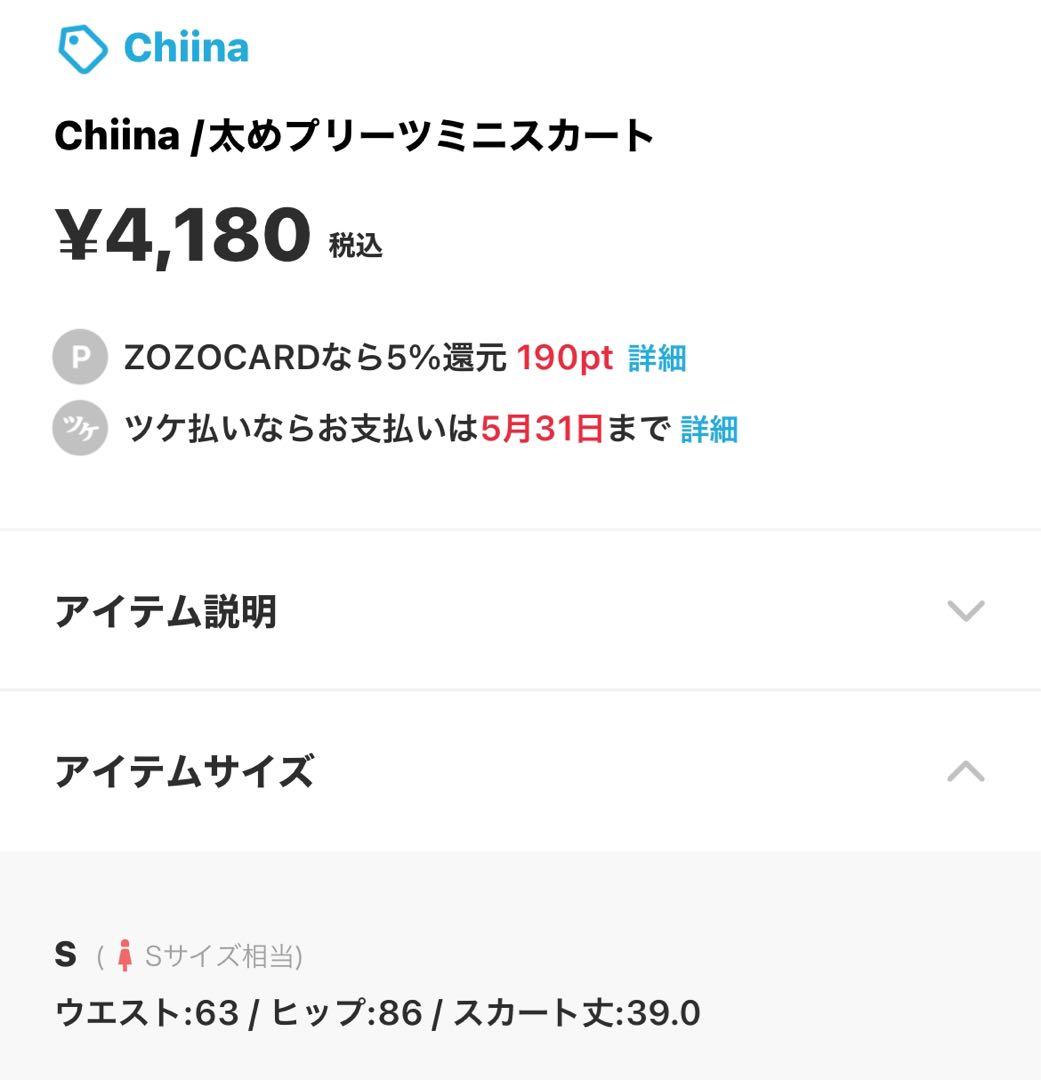Click the 税込 tax-included label
The image size is (1041, 1080).
pos(355,245)
